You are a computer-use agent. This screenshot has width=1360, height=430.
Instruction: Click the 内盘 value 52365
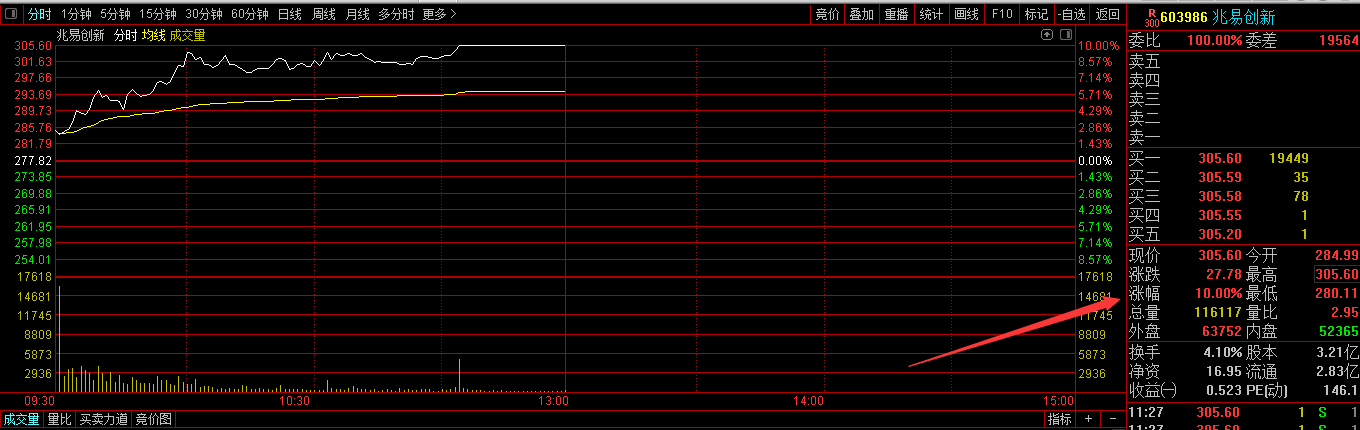(x=1338, y=331)
